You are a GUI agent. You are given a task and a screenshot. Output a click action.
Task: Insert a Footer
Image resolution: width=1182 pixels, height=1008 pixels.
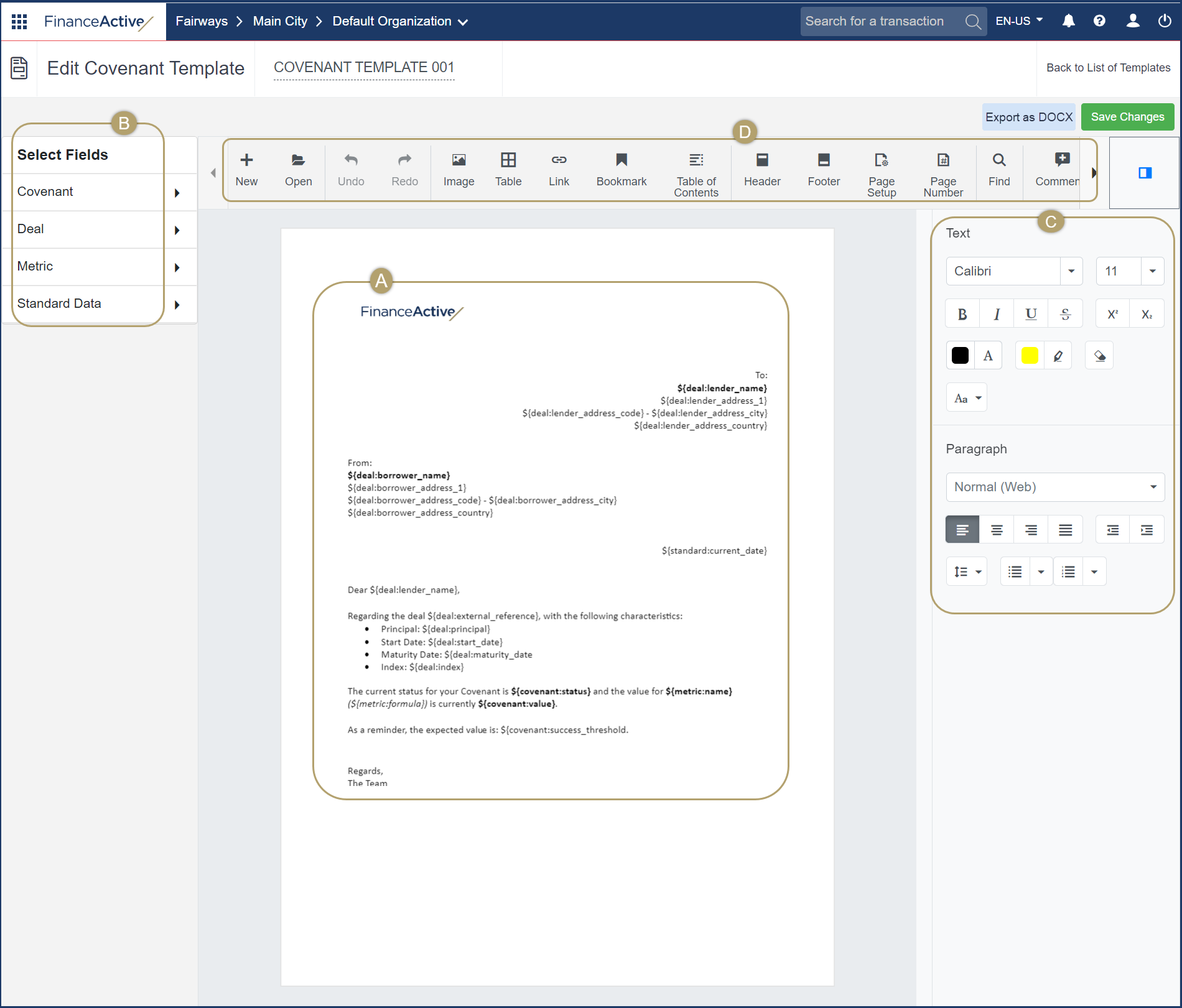click(824, 170)
